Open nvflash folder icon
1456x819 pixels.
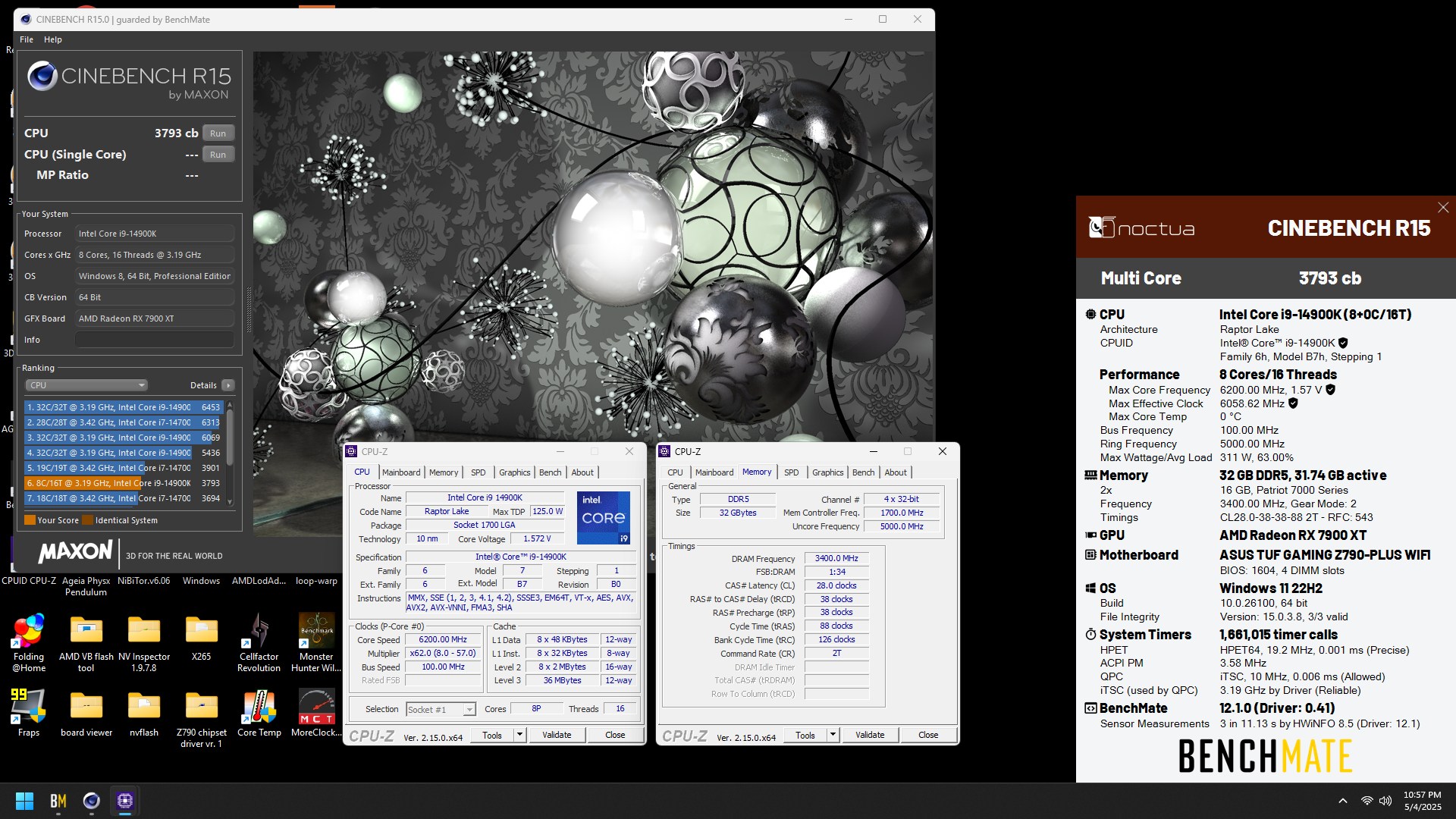[144, 713]
